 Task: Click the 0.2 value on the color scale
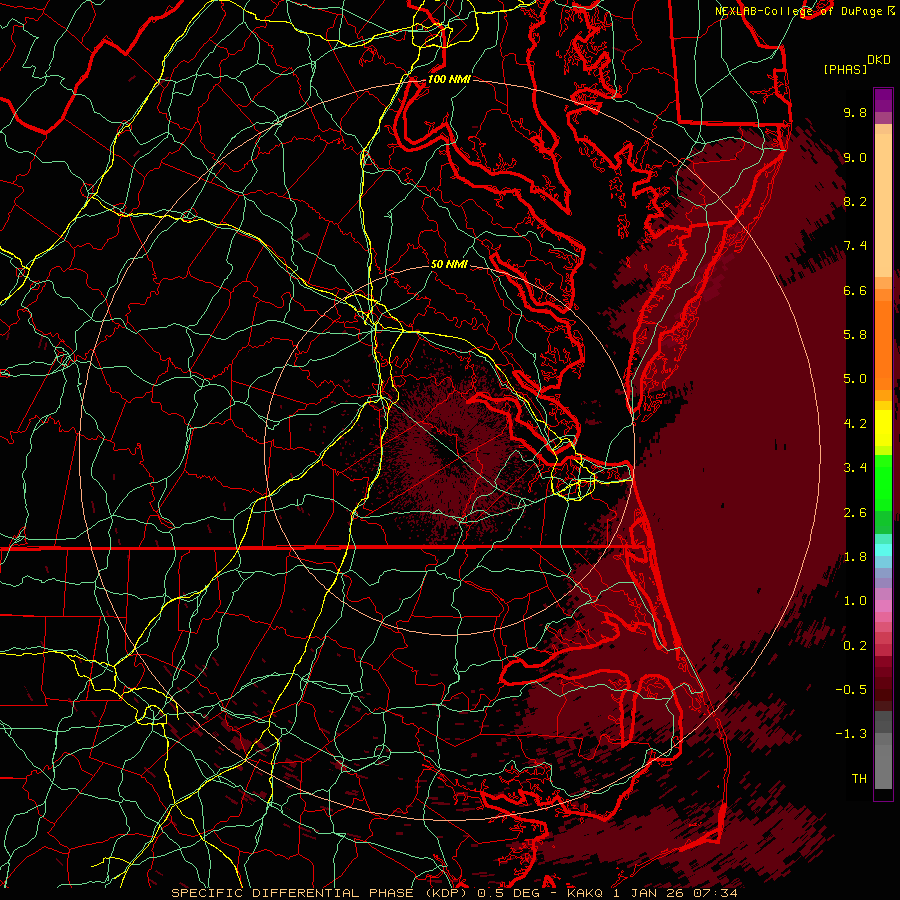(x=855, y=646)
